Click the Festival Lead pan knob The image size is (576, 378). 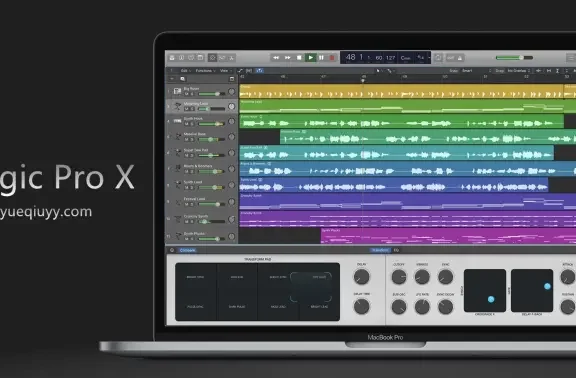pos(231,202)
